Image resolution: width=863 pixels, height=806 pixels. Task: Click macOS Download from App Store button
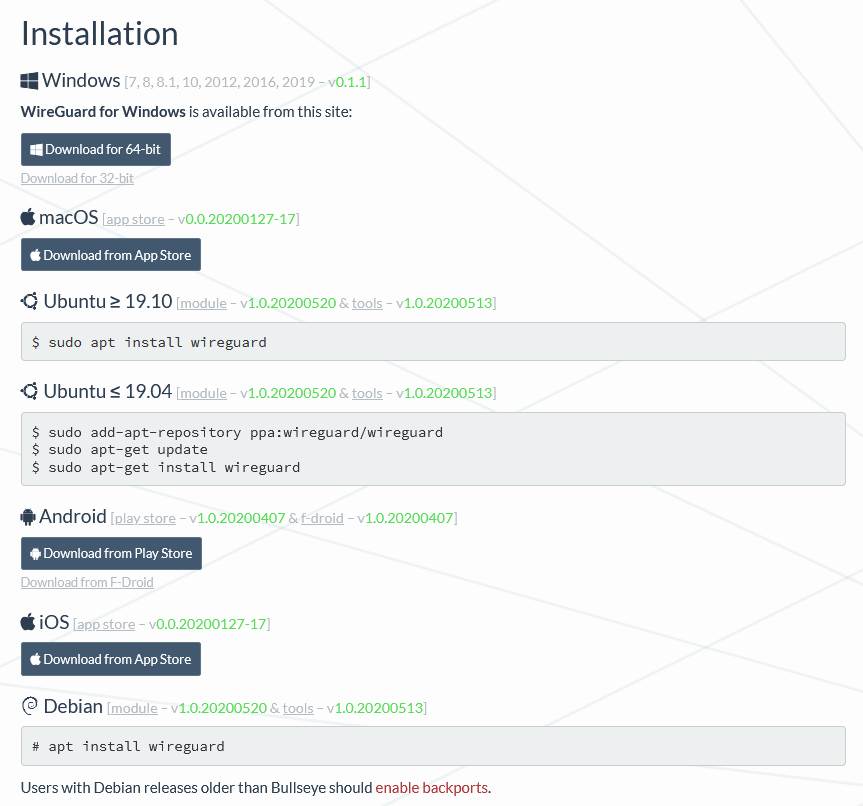(x=111, y=255)
